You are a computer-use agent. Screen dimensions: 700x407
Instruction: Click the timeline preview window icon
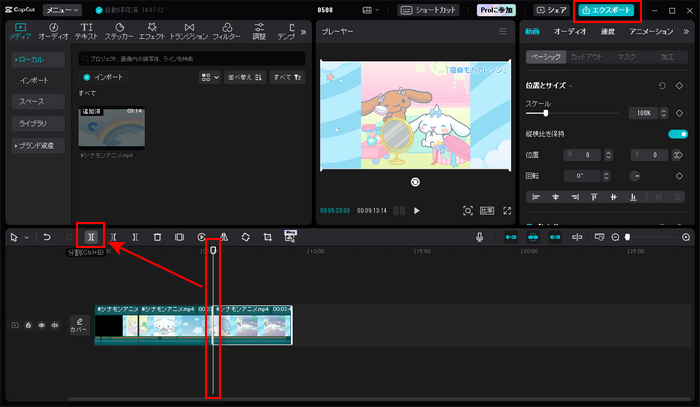coord(599,237)
